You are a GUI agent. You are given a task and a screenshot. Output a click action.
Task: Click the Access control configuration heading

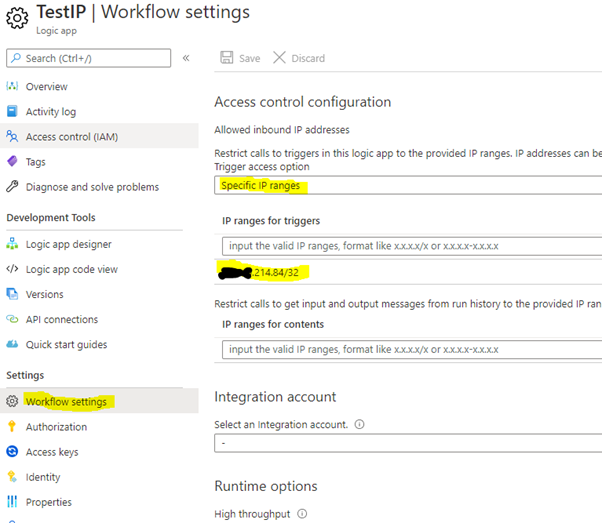point(303,102)
